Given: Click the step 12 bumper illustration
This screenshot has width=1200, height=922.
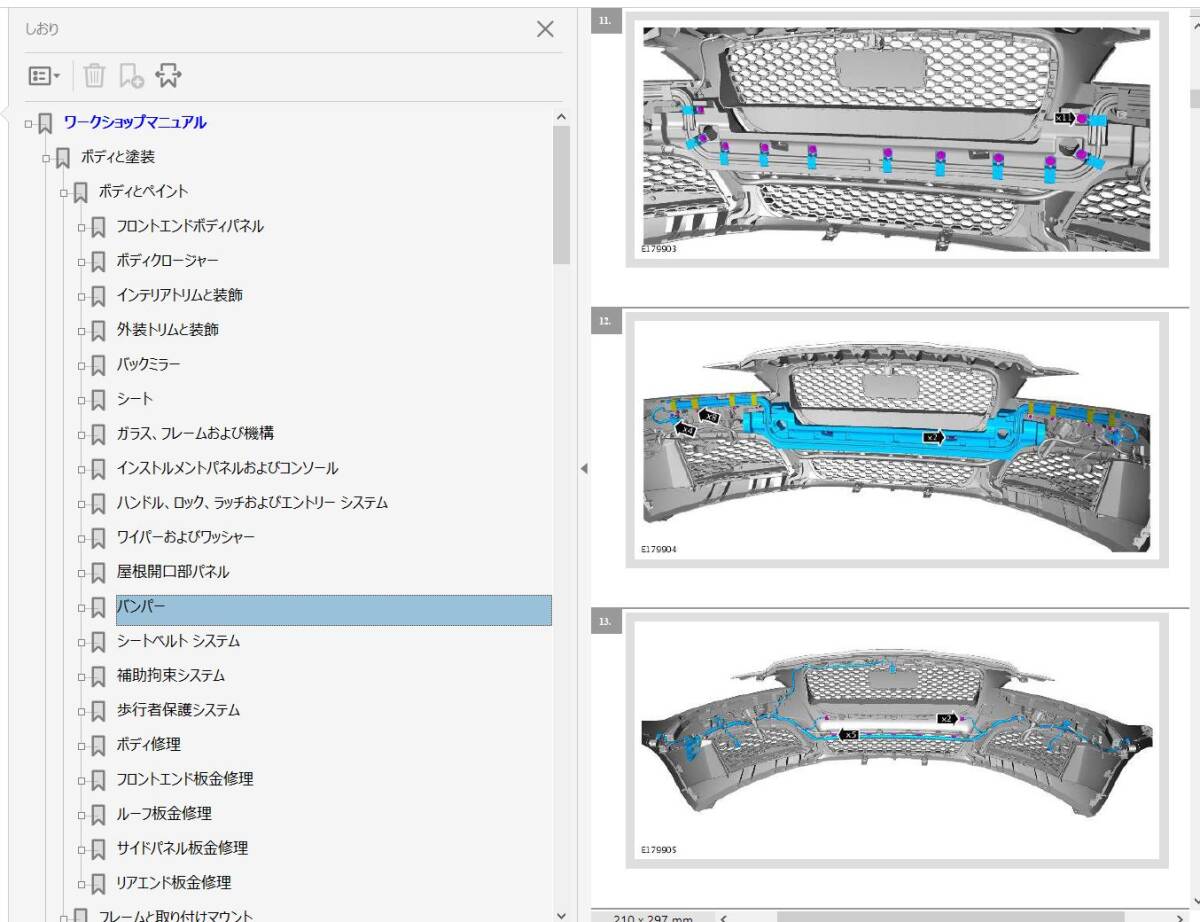Looking at the screenshot, I should point(896,440).
